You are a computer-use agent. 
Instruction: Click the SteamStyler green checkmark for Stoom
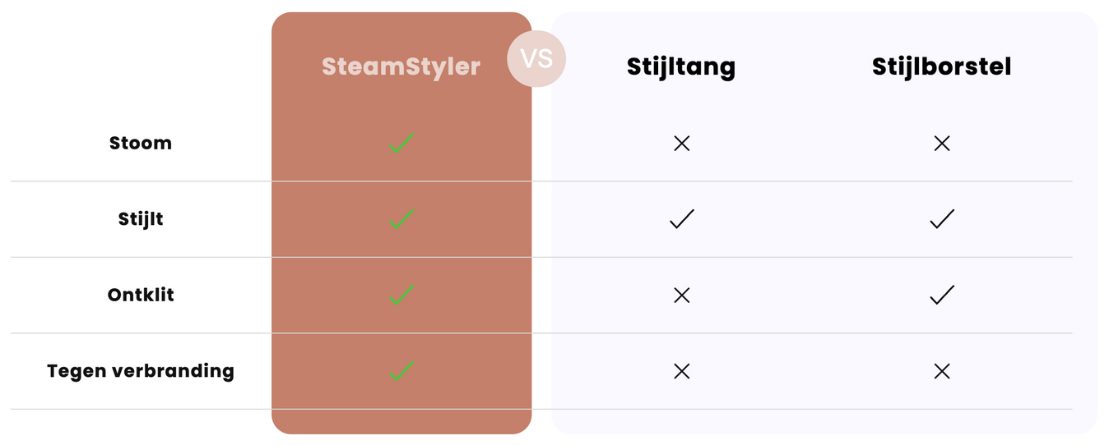pyautogui.click(x=401, y=143)
